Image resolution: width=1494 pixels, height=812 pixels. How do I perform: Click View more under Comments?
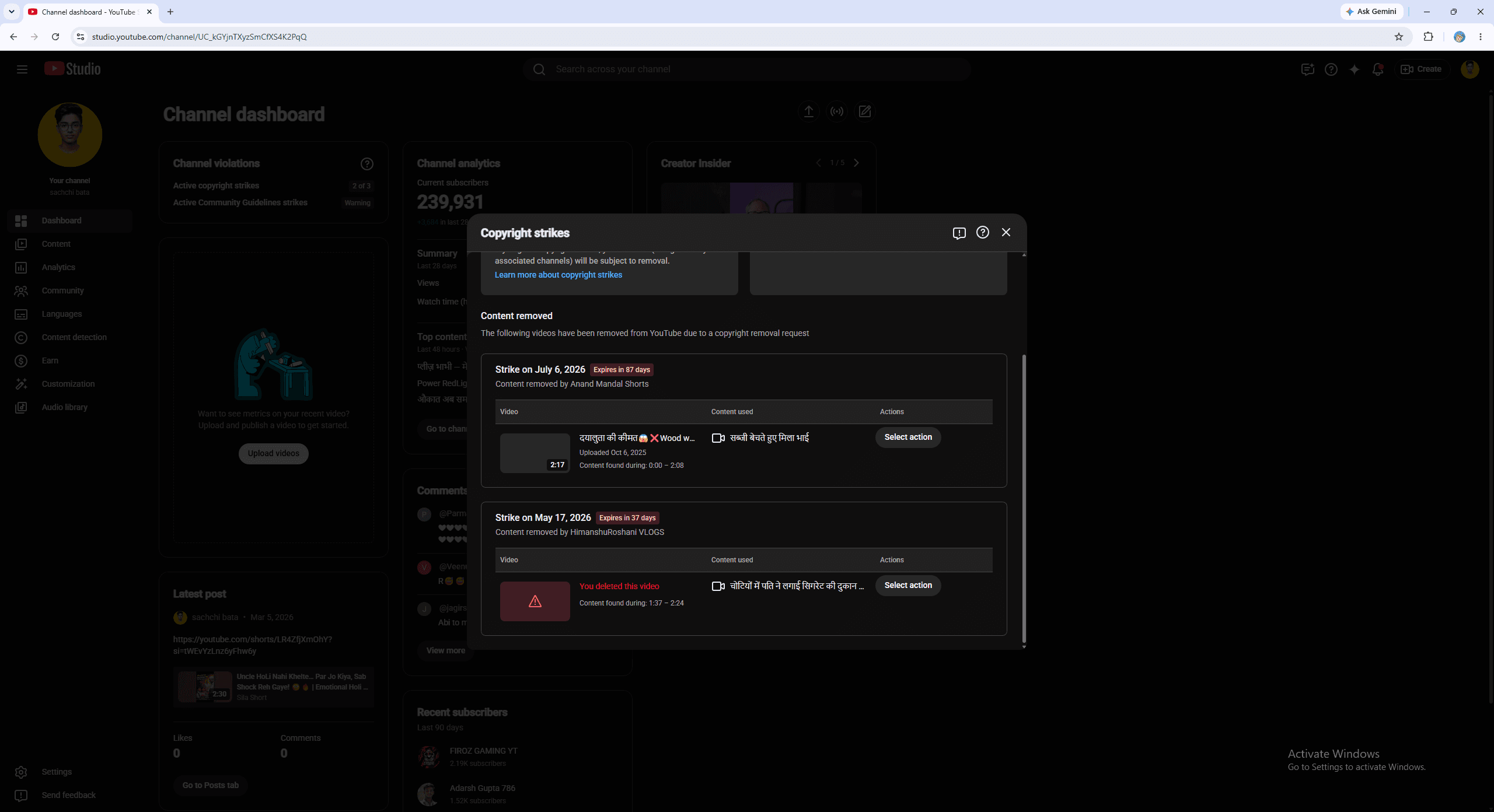[446, 650]
